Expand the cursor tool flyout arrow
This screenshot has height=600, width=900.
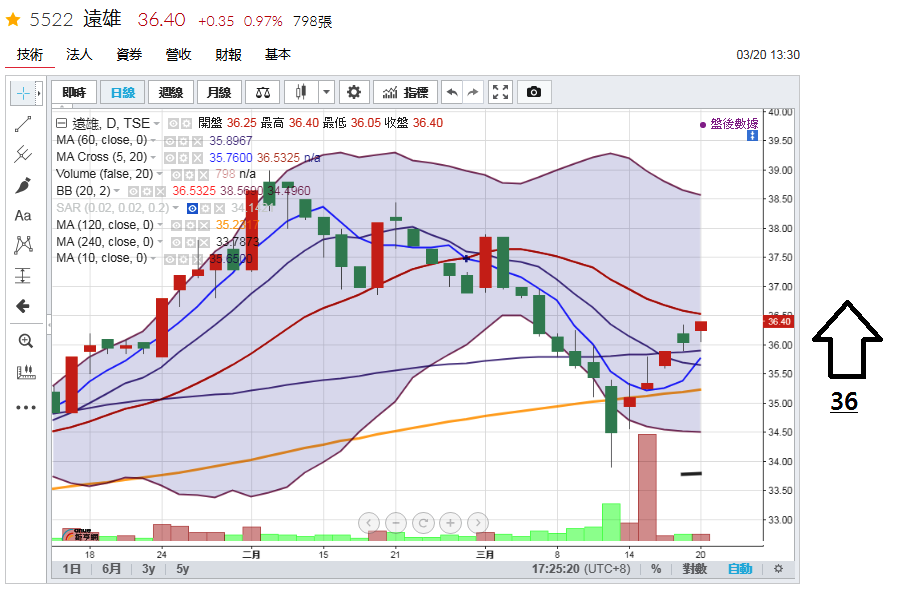click(39, 93)
